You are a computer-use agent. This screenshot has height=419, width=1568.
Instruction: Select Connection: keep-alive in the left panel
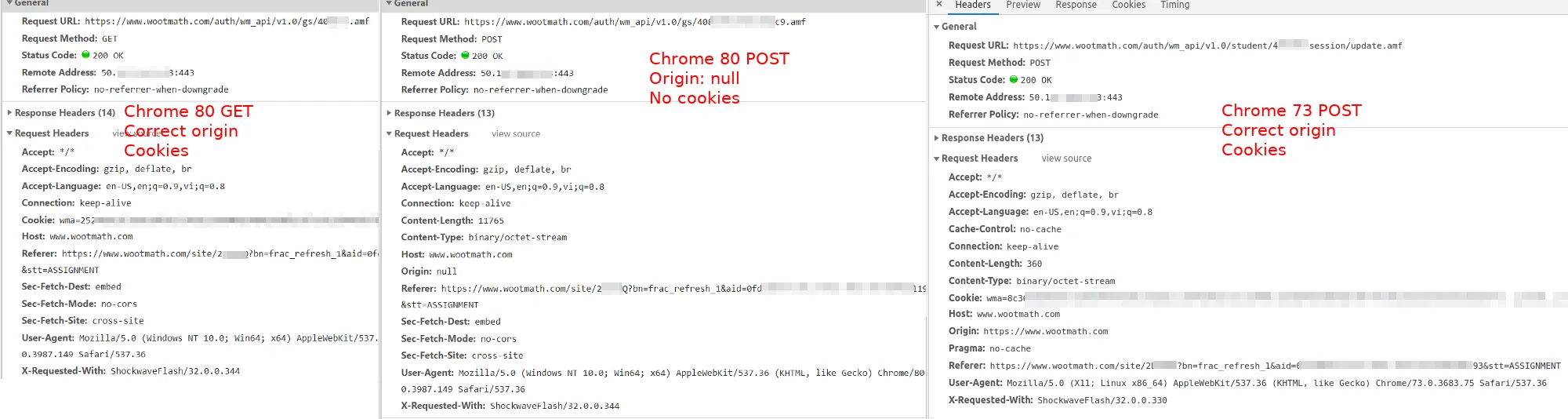click(x=77, y=203)
